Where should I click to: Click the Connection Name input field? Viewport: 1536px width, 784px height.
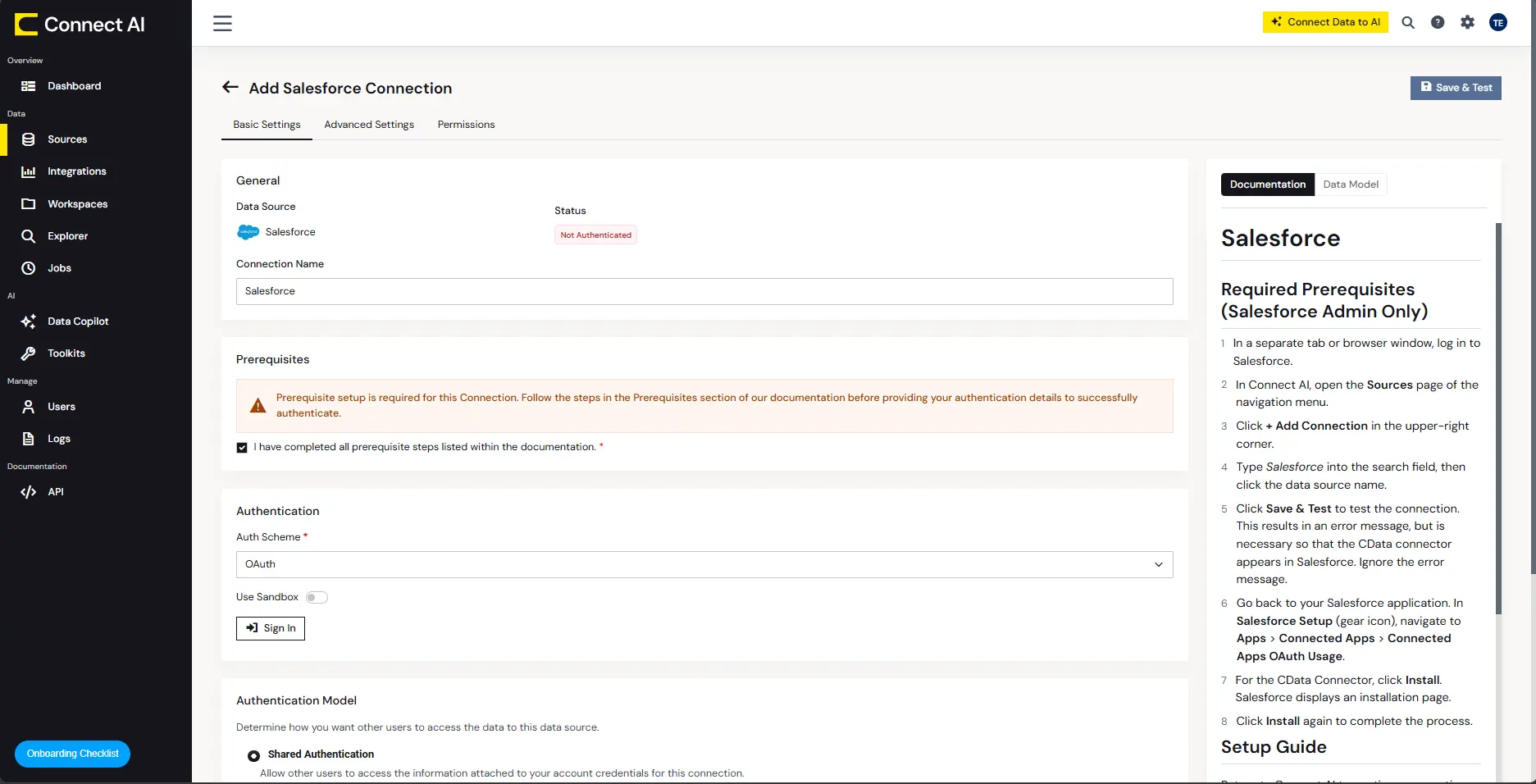tap(704, 291)
